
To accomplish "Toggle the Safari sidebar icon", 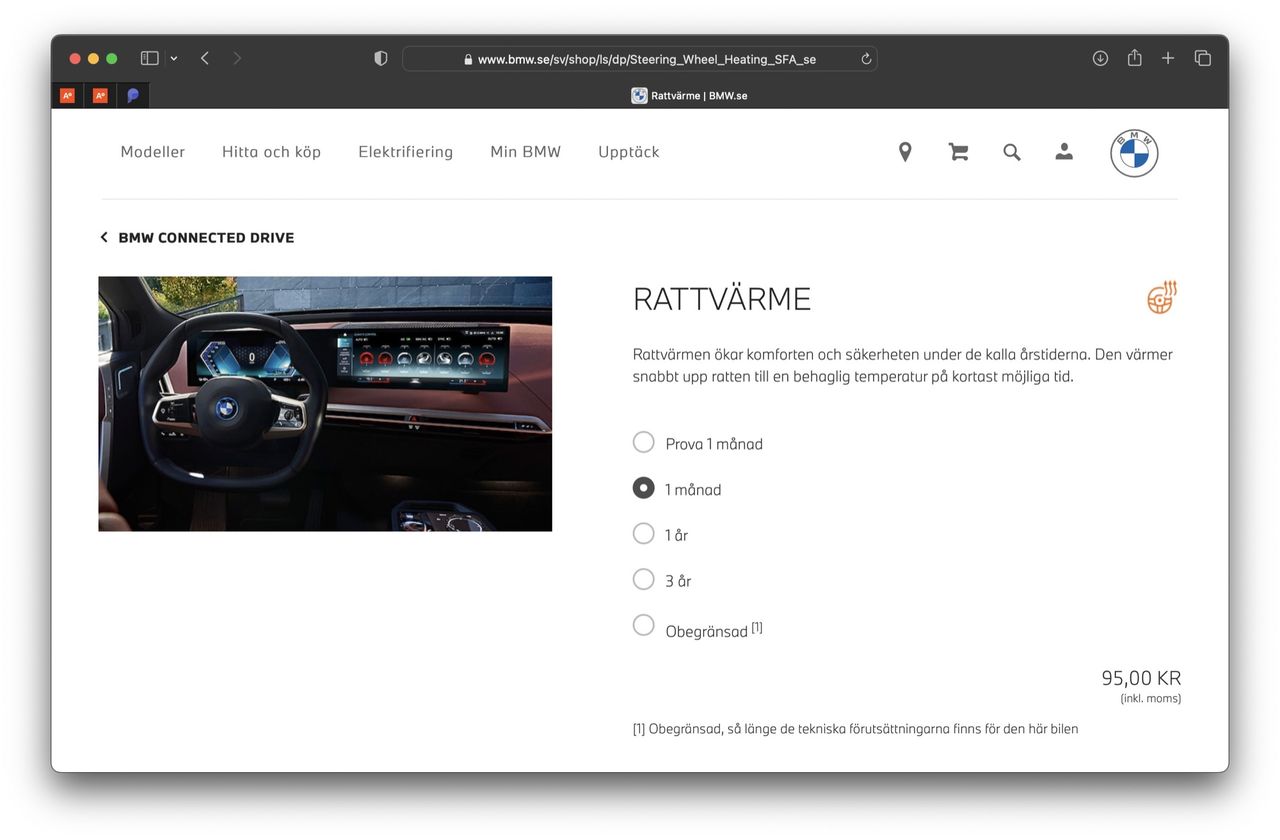I will (x=148, y=57).
